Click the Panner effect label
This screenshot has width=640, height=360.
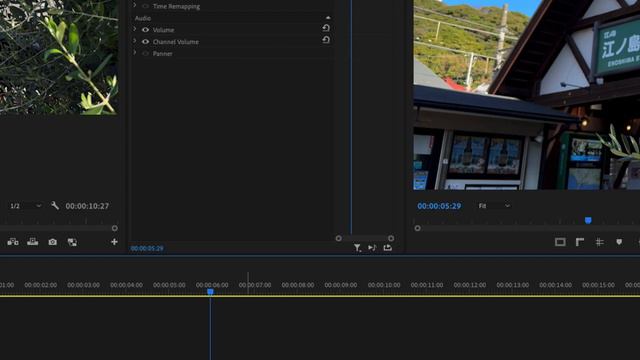162,53
